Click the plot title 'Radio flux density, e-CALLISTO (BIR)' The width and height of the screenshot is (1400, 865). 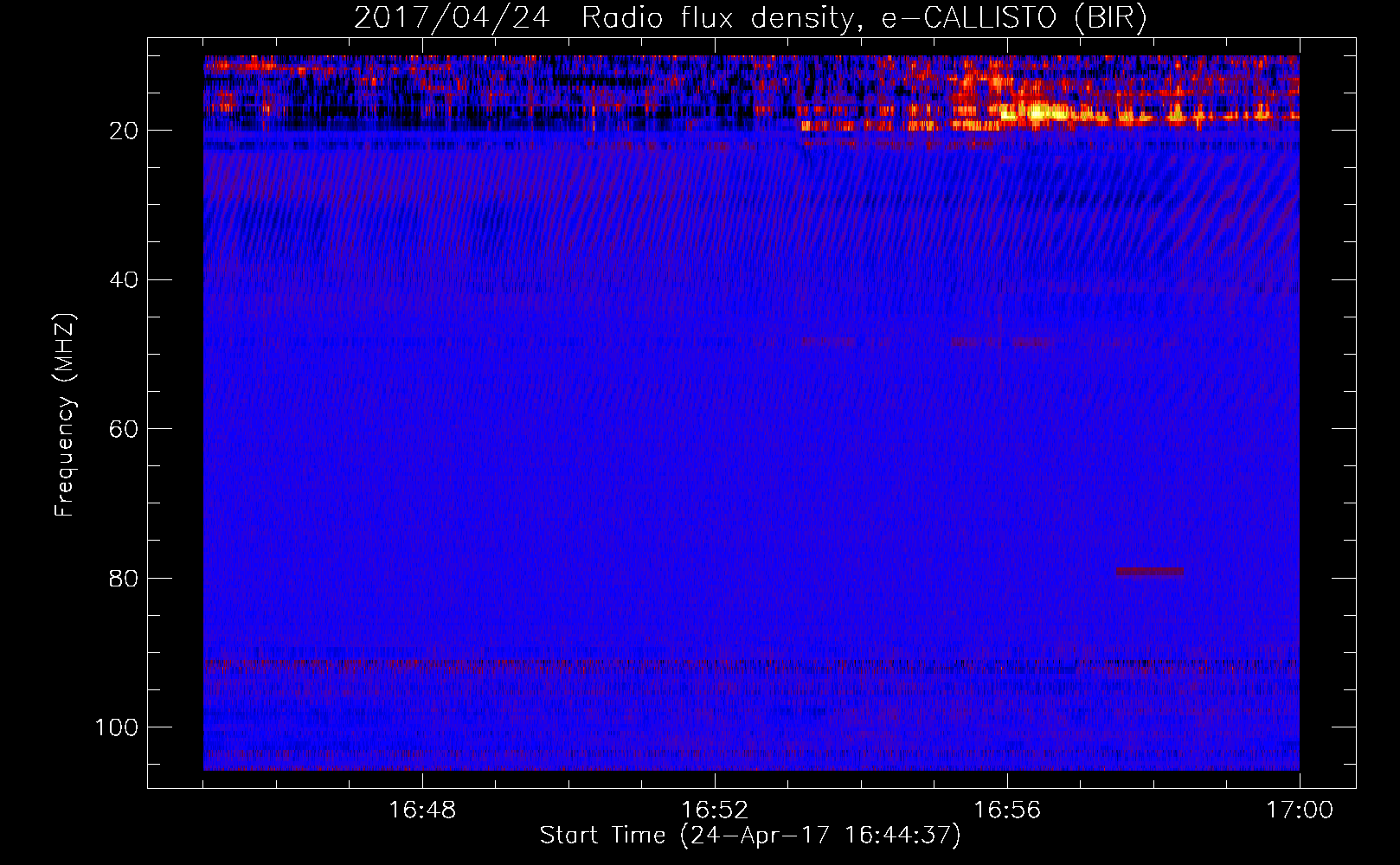pos(864,18)
